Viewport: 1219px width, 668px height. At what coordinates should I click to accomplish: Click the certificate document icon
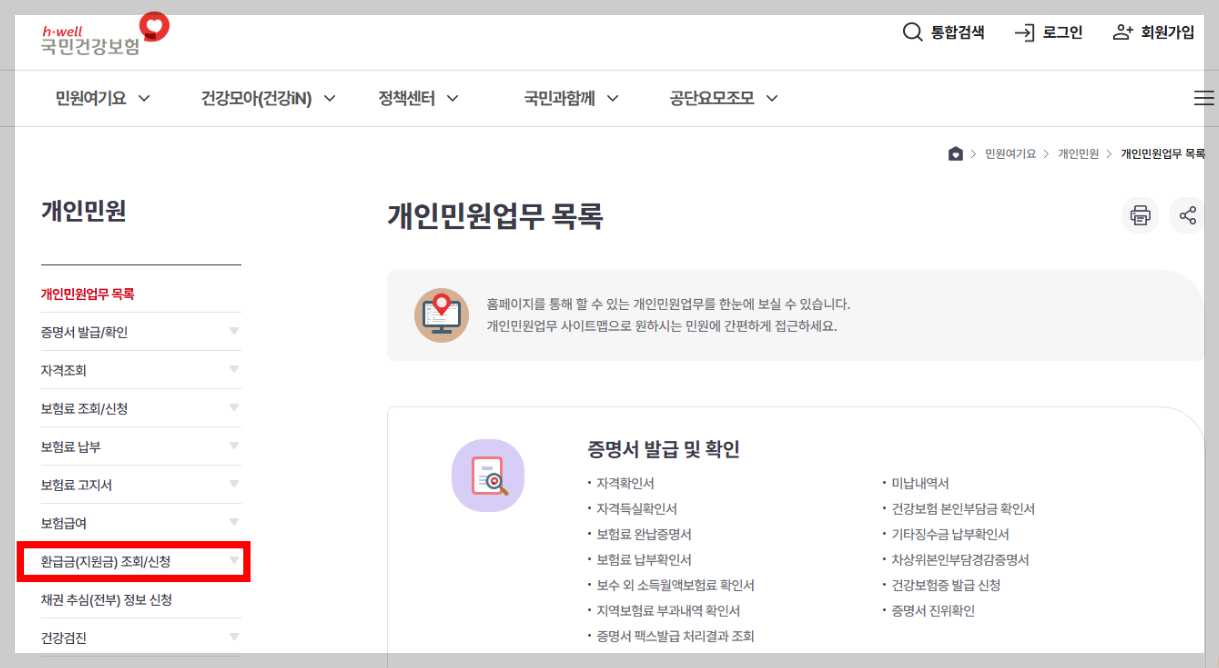click(488, 475)
